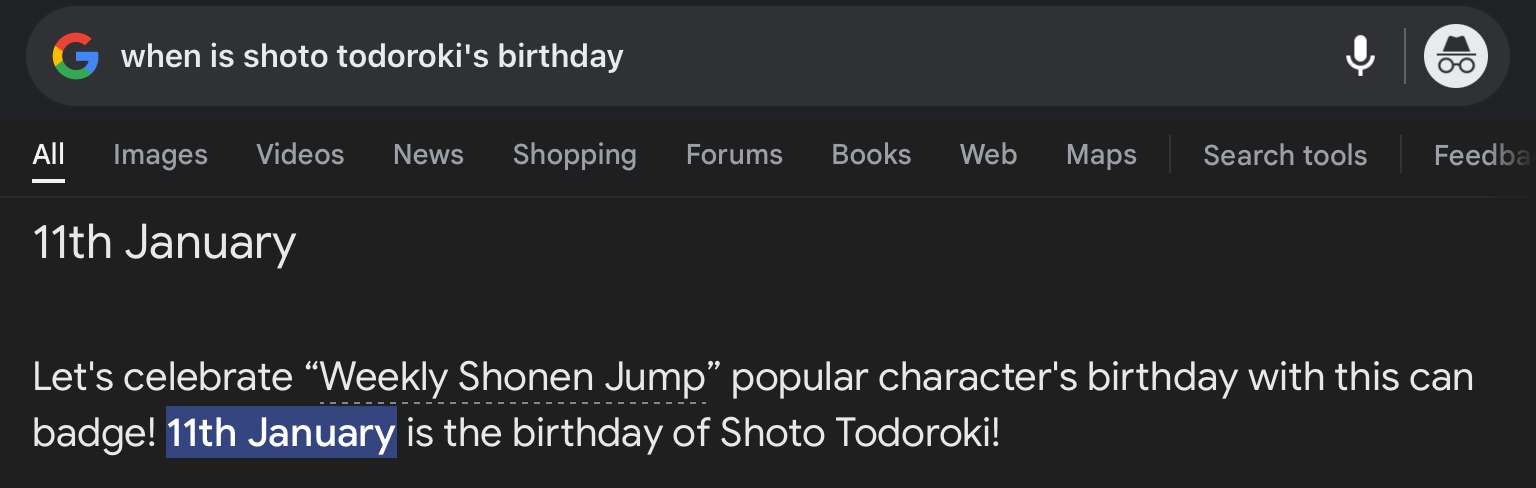Image resolution: width=1536 pixels, height=488 pixels.
Task: Go to the News tab
Action: pyautogui.click(x=428, y=155)
